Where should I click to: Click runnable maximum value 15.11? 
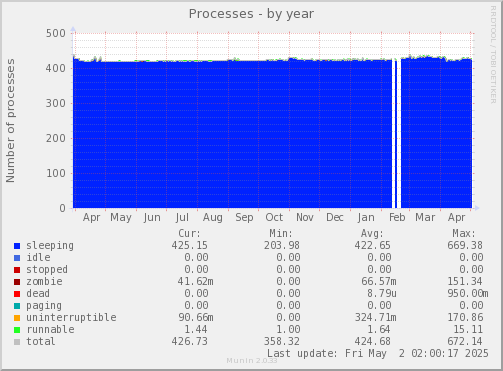click(468, 329)
